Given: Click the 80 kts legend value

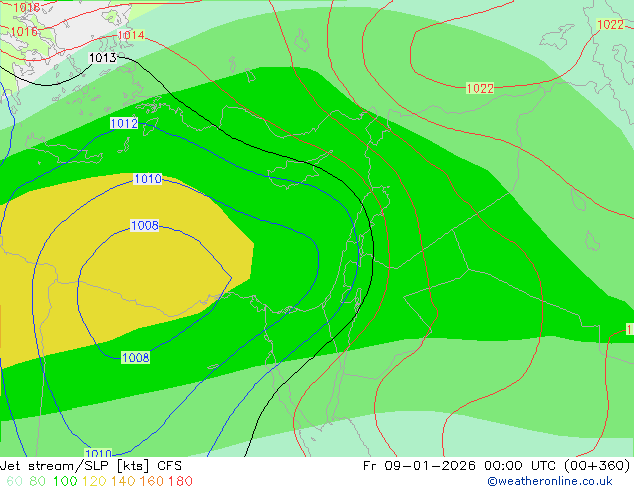Looking at the screenshot, I should [x=37, y=481].
